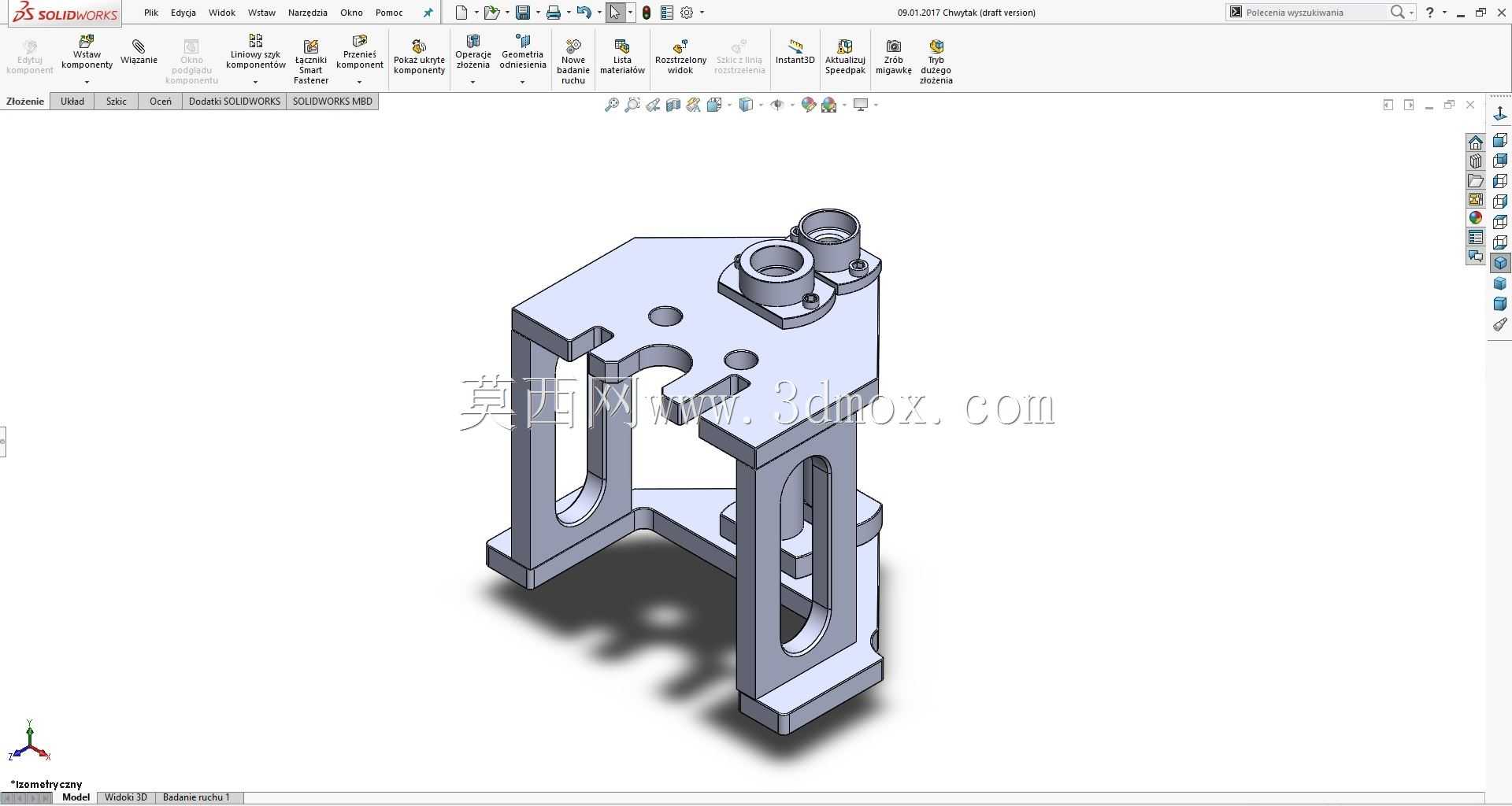Toggle Rozstrzelony widok exploded view

680,57
